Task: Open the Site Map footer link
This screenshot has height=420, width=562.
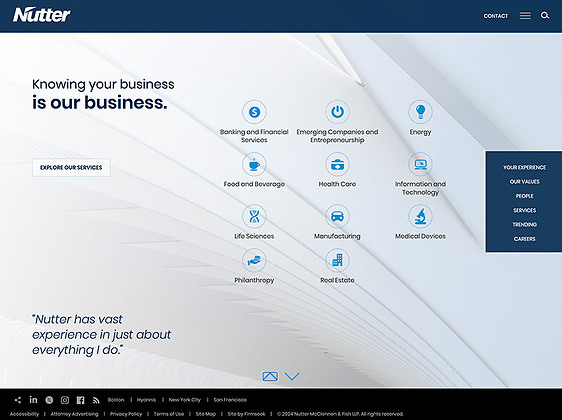Action: tap(206, 414)
